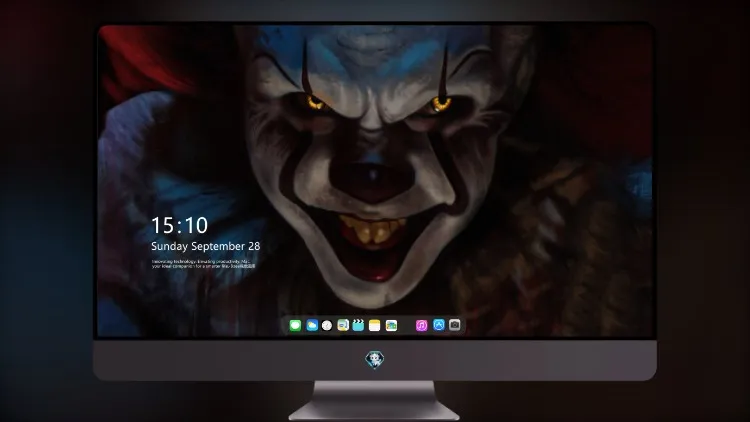Viewport: 750px width, 422px height.
Task: Launch the clapperboard video app in dock
Action: [358, 325]
